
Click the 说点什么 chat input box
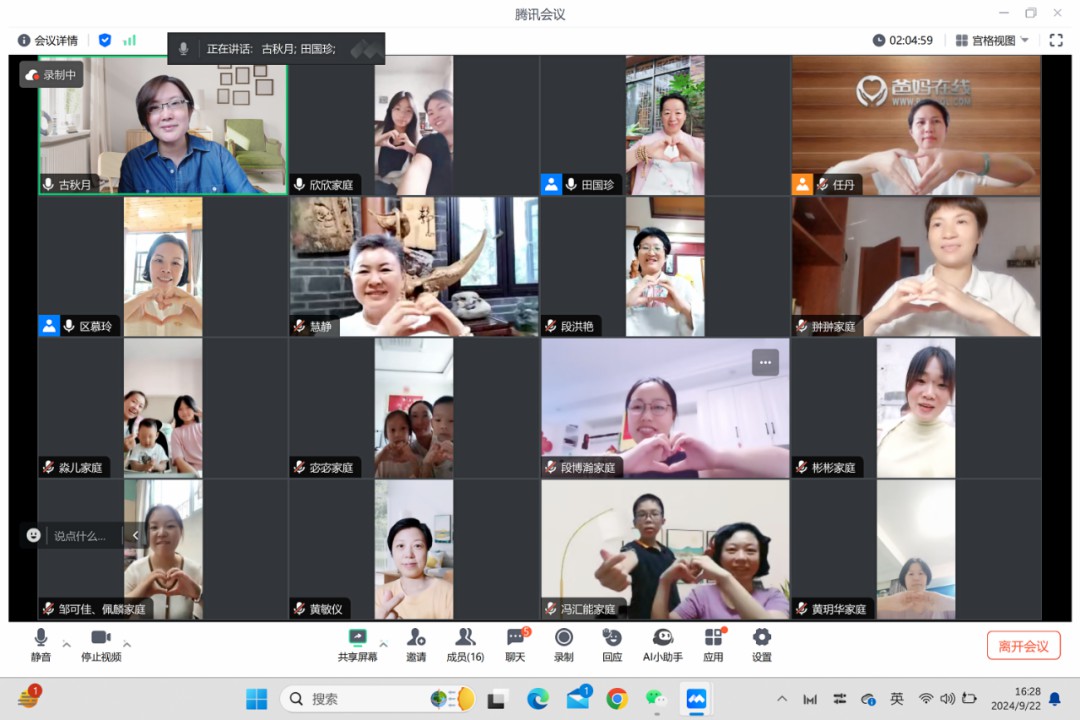point(80,536)
